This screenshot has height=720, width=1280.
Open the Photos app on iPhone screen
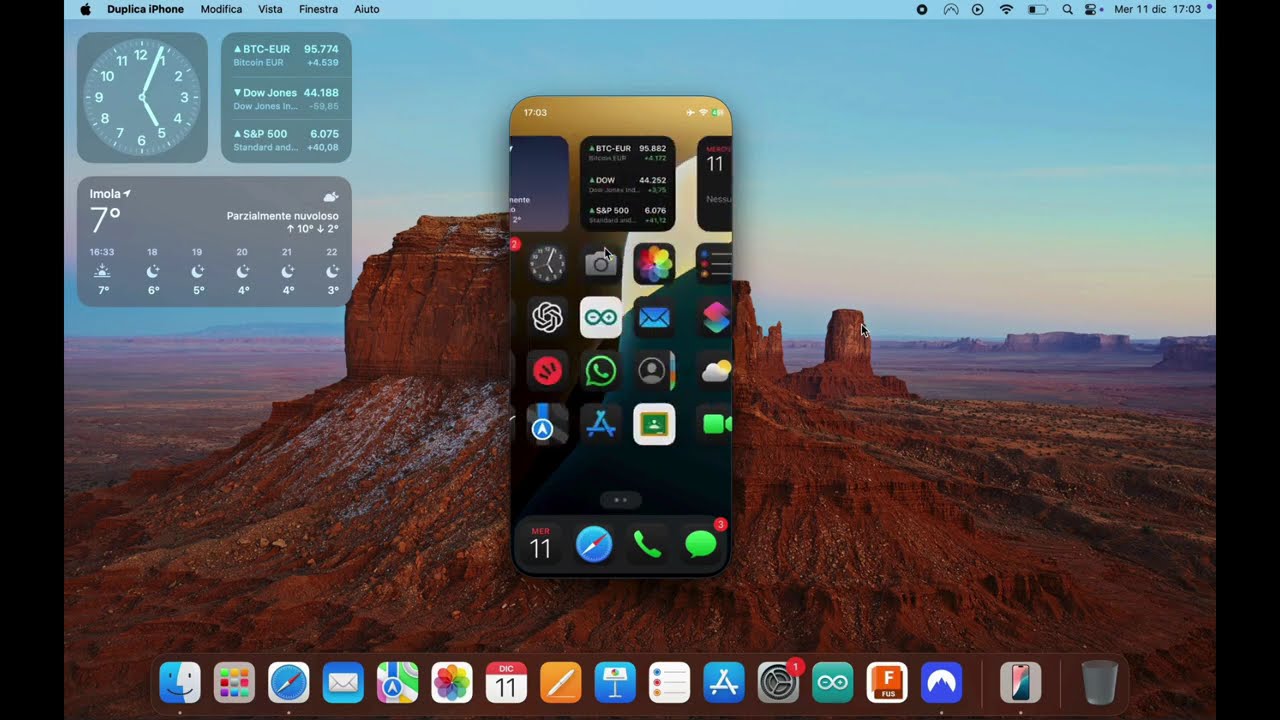(654, 264)
